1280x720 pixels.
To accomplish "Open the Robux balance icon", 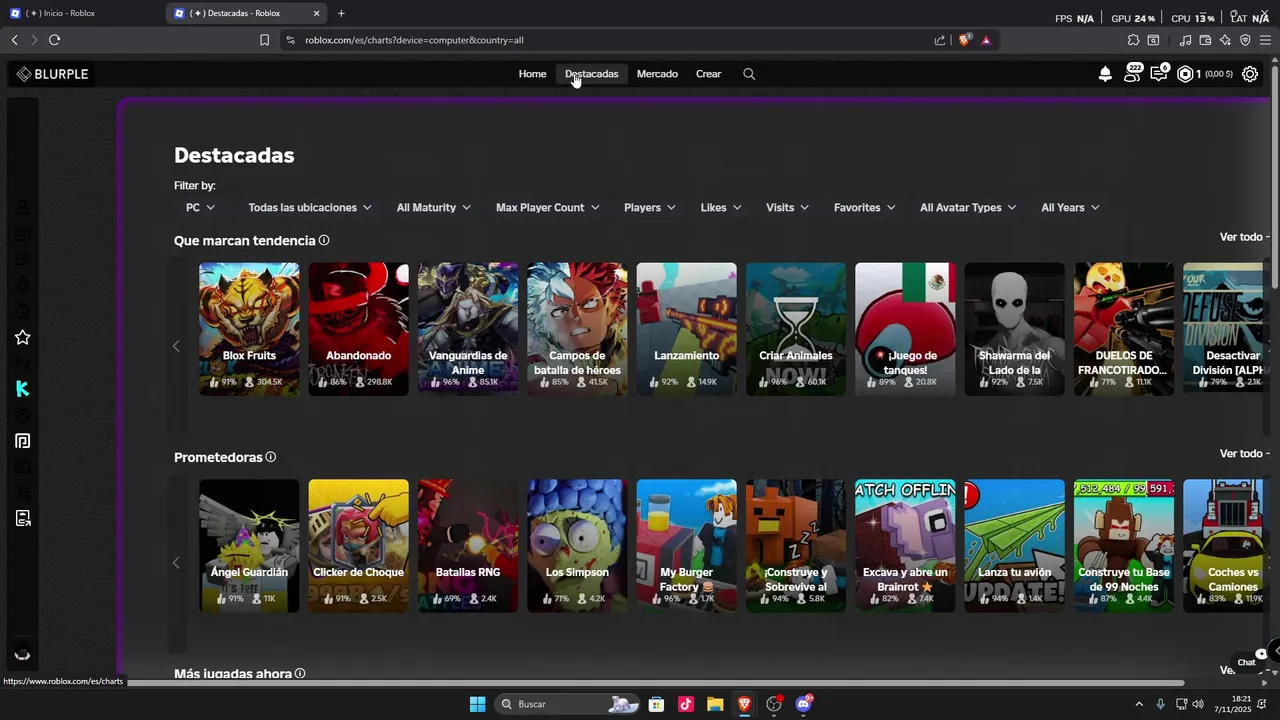I will click(1185, 74).
